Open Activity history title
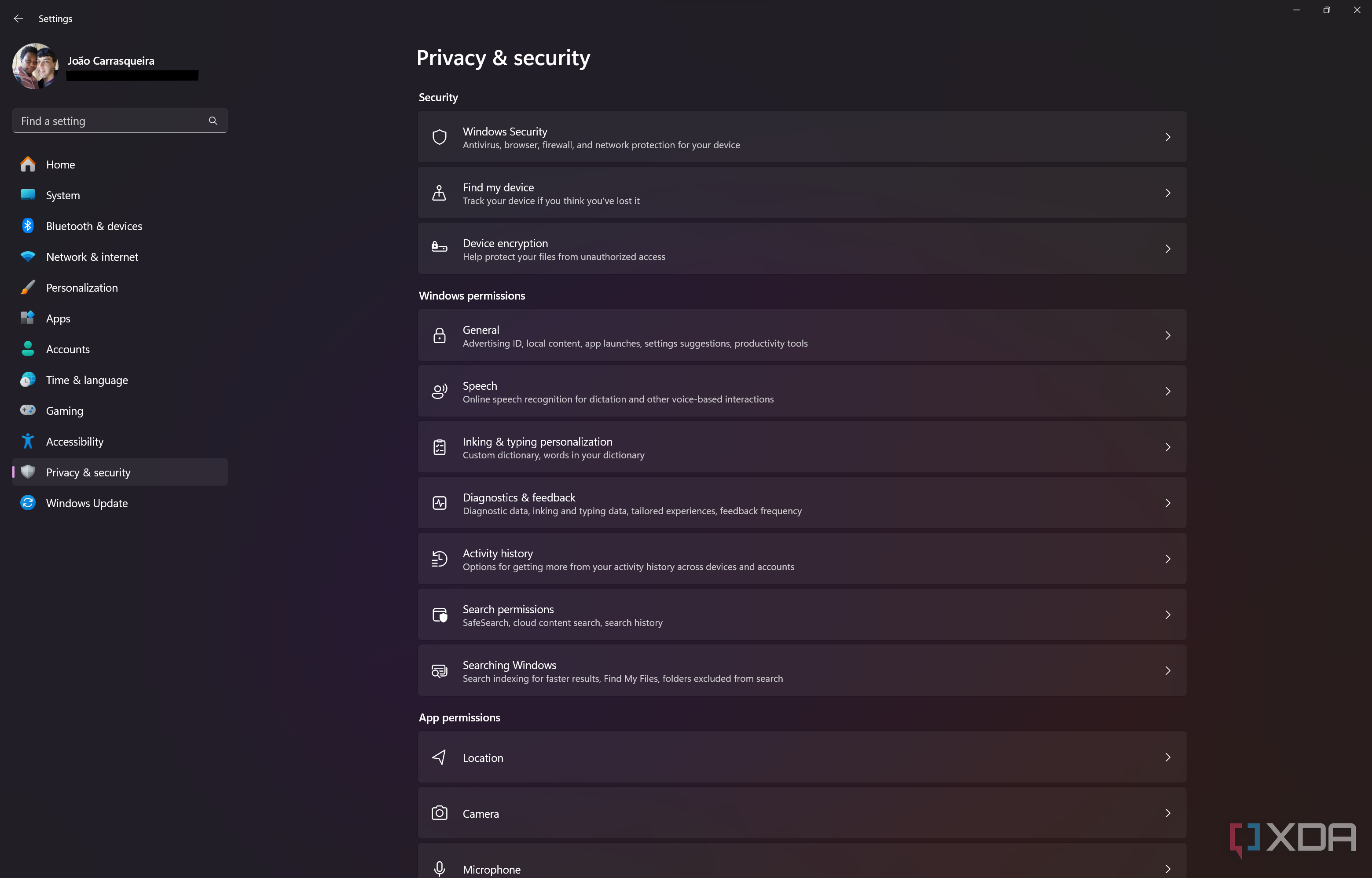The image size is (1372, 878). (x=497, y=553)
